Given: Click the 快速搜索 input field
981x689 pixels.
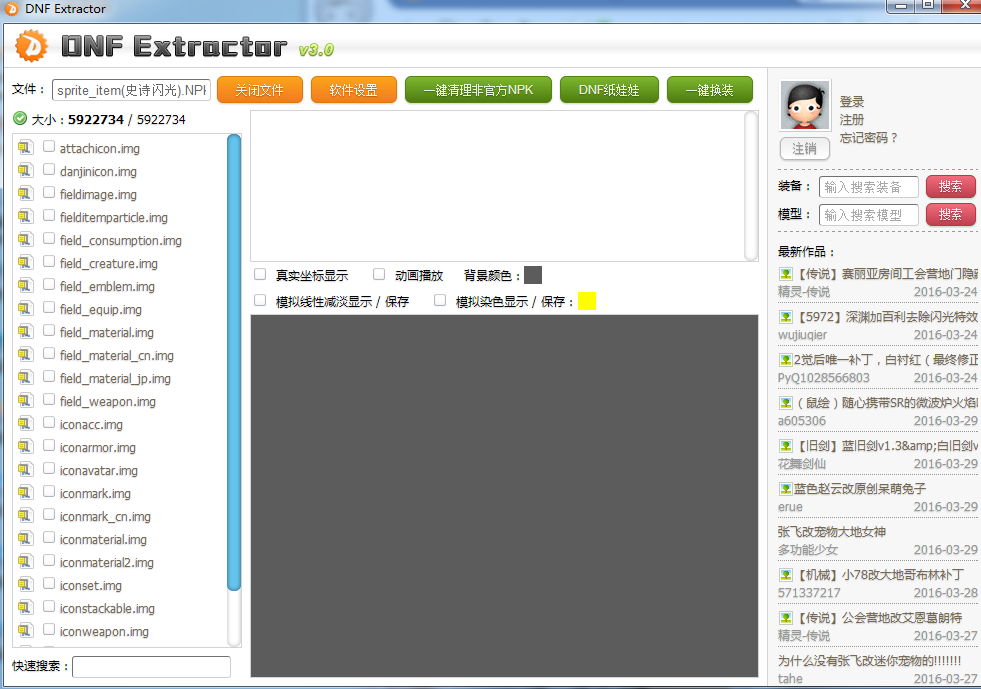Looking at the screenshot, I should (x=151, y=666).
